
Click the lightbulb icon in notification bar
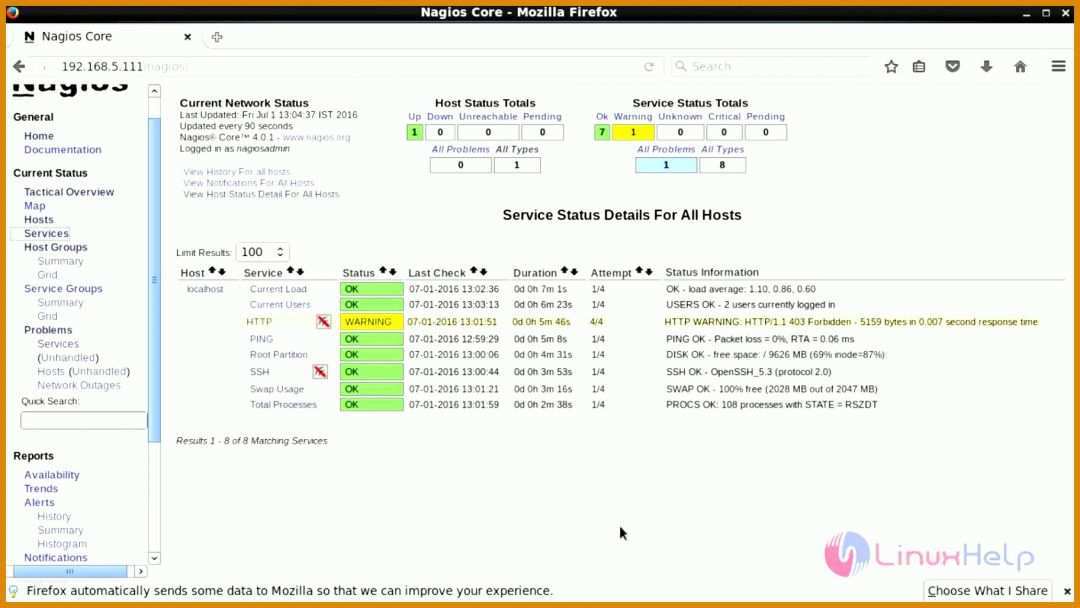pos(13,591)
